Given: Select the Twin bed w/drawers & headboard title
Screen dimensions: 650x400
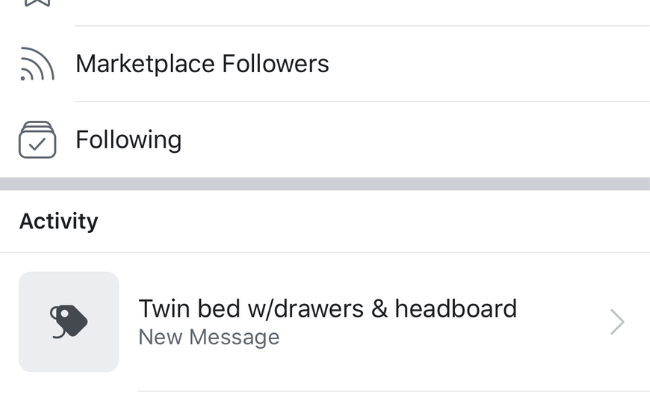Looking at the screenshot, I should (x=327, y=308).
